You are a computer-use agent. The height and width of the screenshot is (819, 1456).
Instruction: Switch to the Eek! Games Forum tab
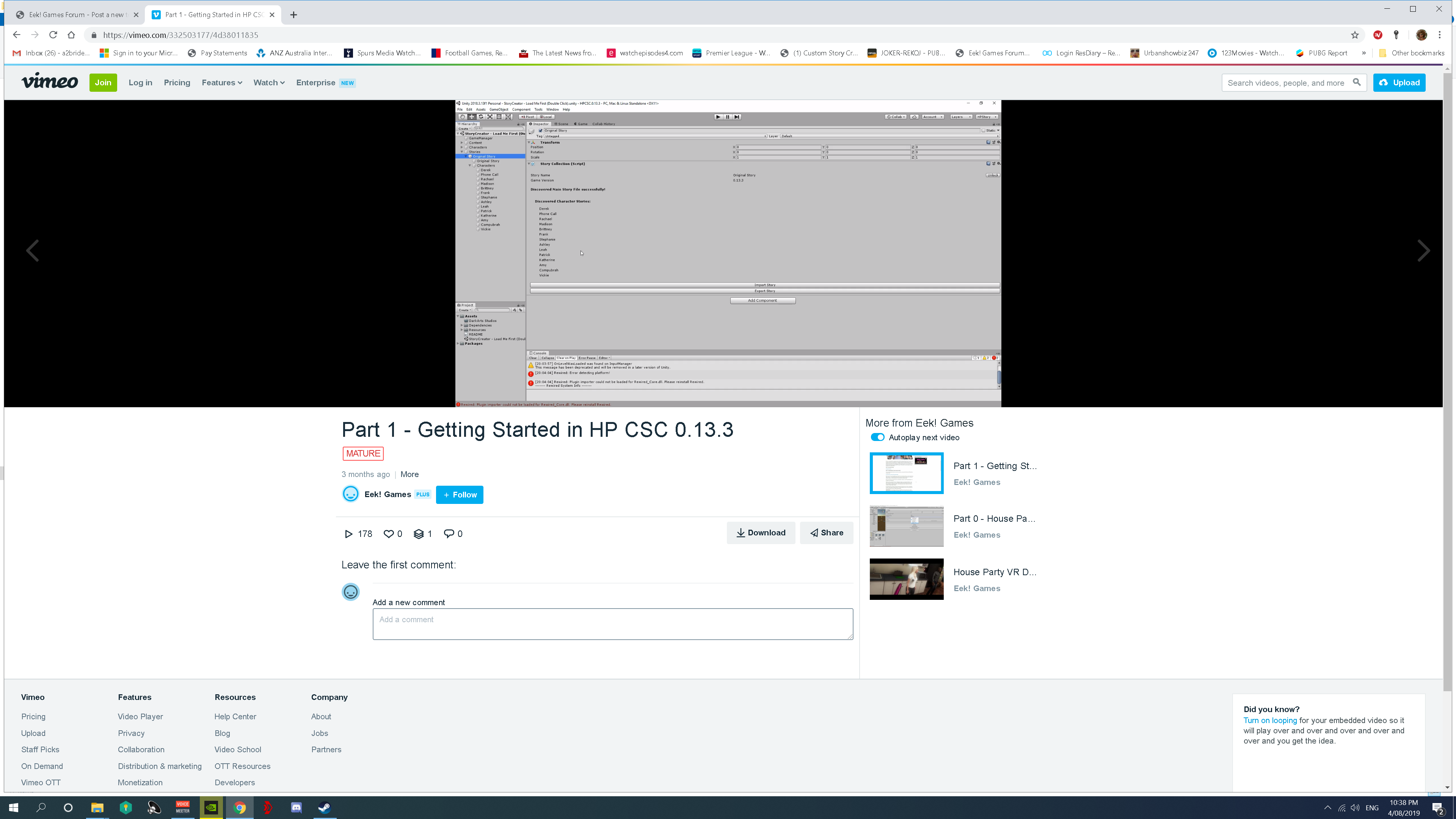click(x=74, y=14)
